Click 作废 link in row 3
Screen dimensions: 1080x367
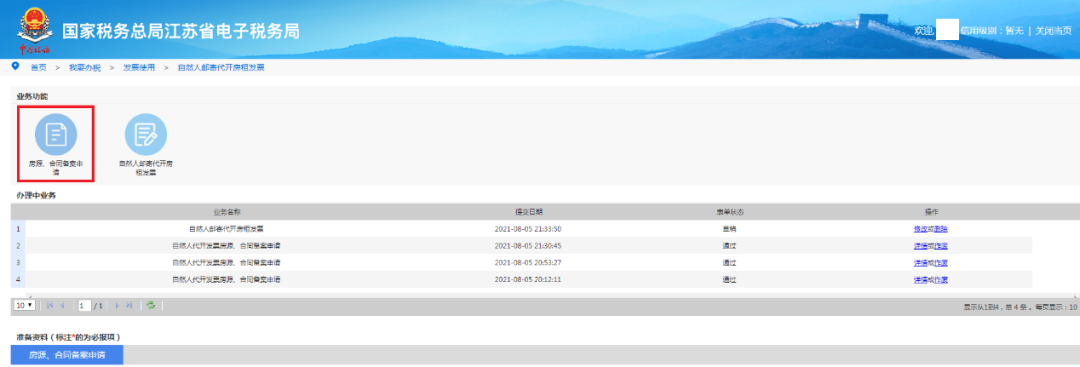(941, 262)
